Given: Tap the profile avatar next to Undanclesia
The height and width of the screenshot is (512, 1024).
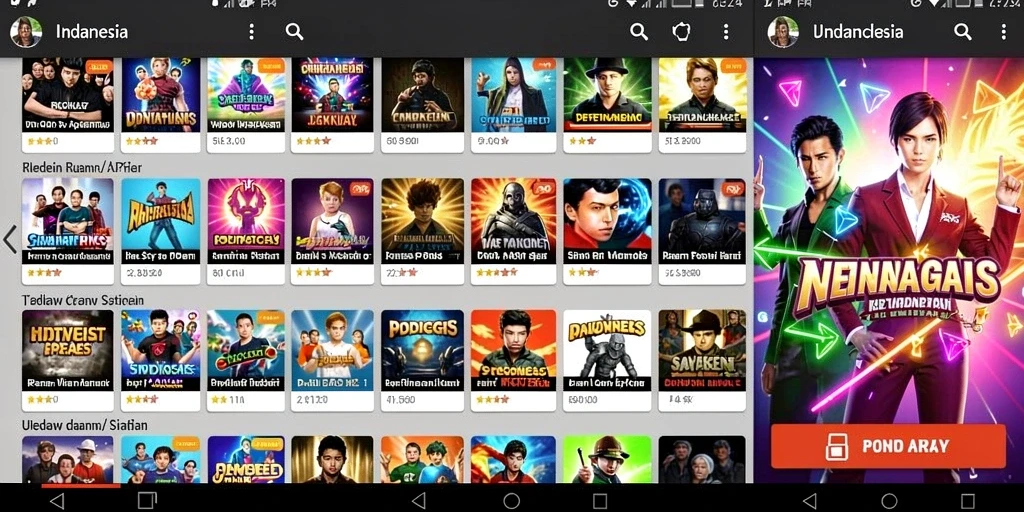Looking at the screenshot, I should 783,32.
